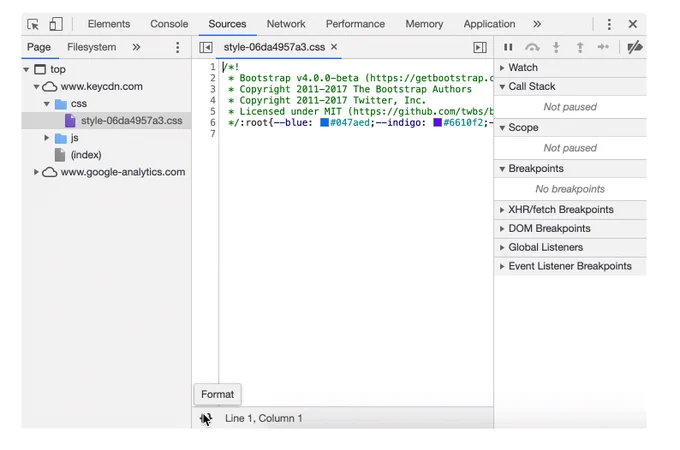Expand the js folder arrow
This screenshot has height=450, width=680.
pos(46,138)
